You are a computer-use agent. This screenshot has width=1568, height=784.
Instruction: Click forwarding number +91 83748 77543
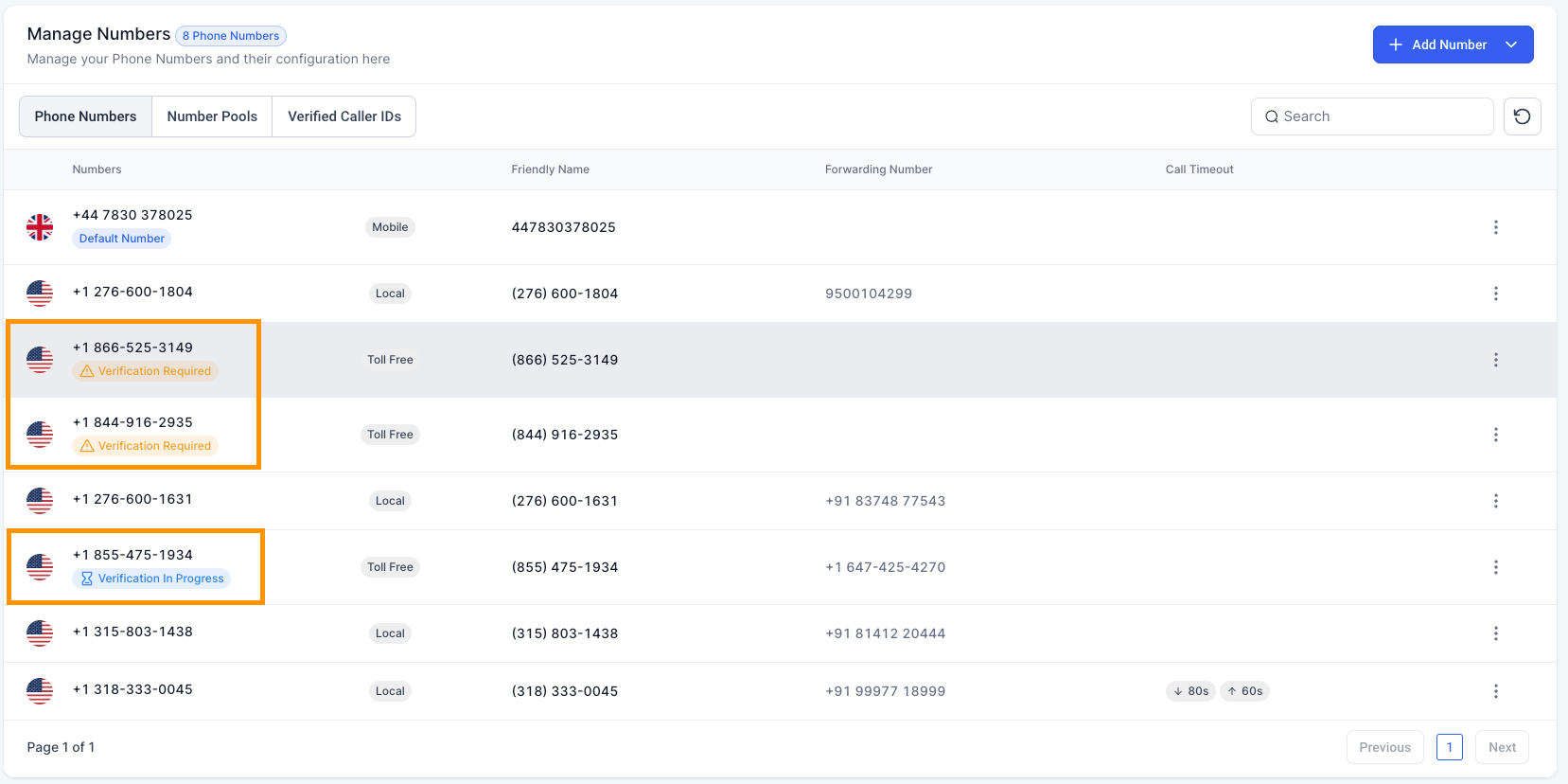tap(885, 501)
